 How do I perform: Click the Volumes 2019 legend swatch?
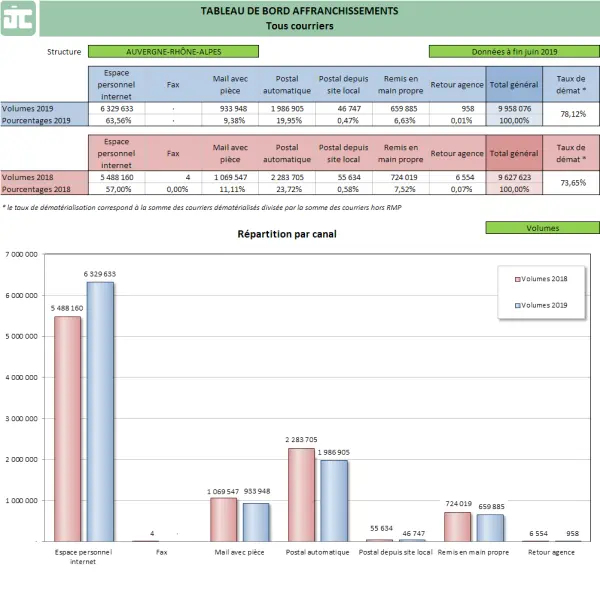(518, 306)
